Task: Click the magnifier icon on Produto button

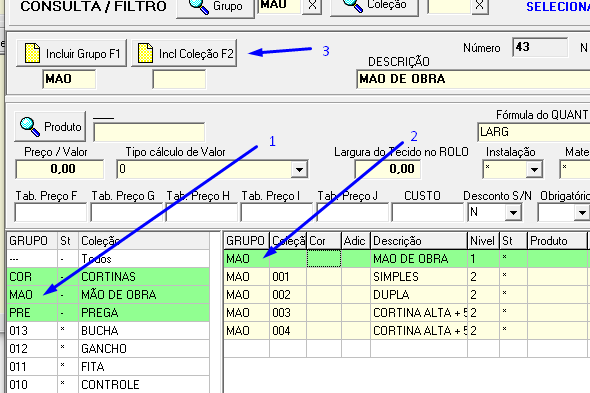Action: (30, 127)
